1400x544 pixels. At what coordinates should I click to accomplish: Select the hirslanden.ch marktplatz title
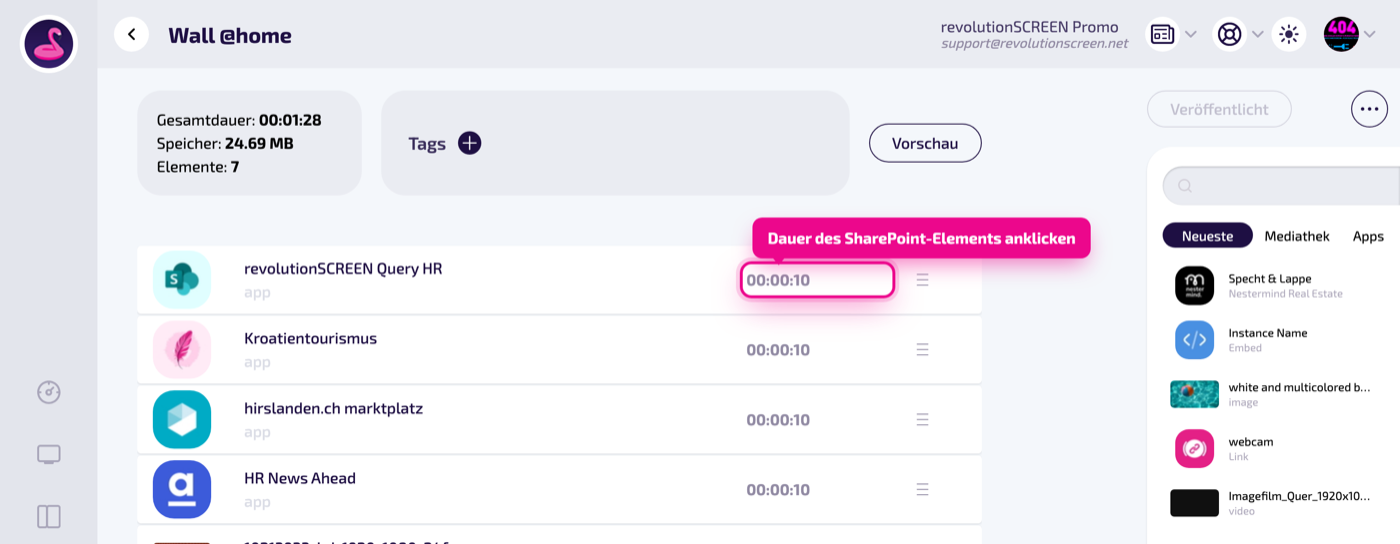(334, 409)
